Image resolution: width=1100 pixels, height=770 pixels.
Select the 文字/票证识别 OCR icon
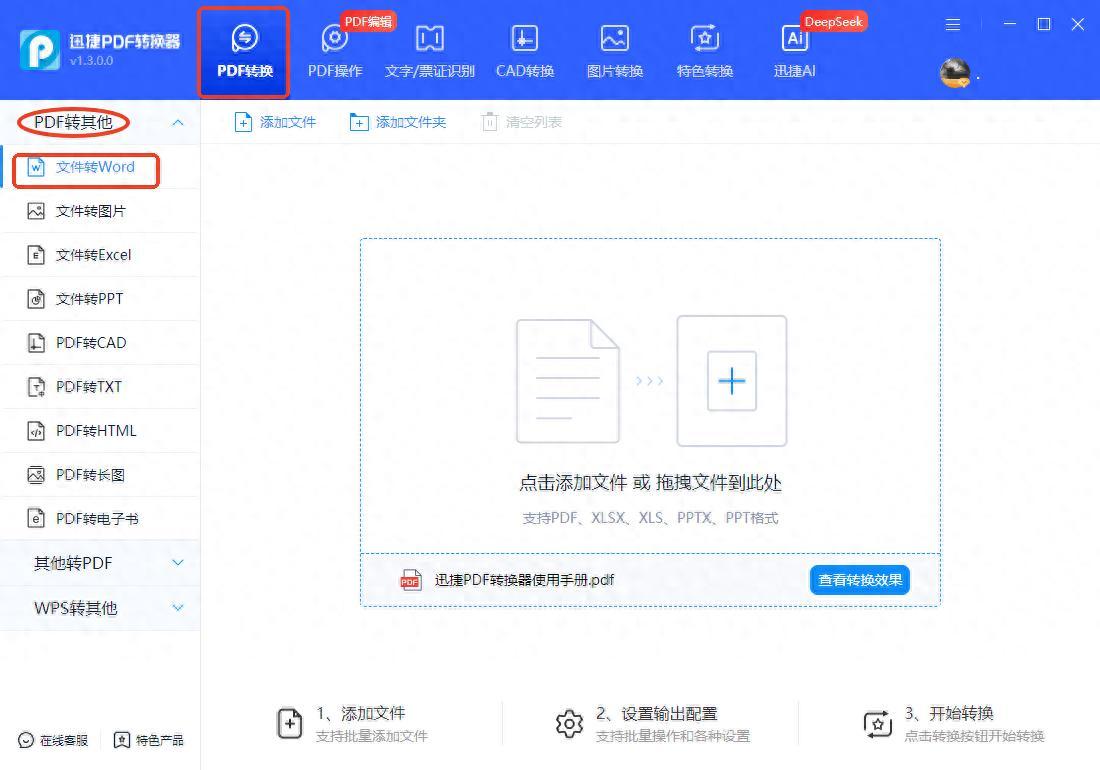(429, 40)
